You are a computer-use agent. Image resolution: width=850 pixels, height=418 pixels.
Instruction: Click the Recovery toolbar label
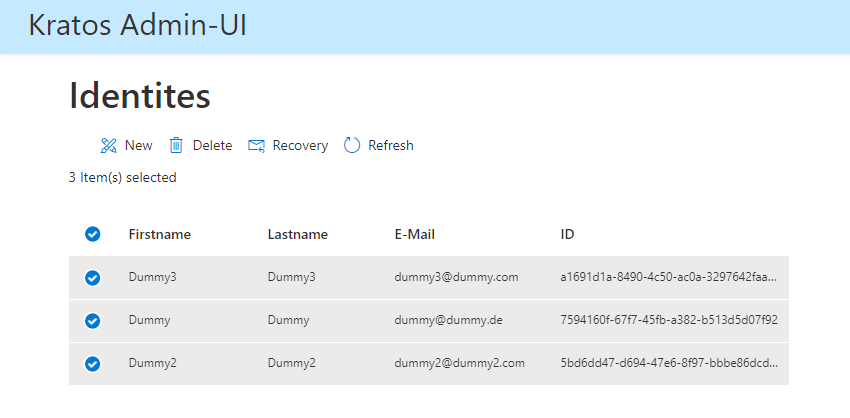[300, 145]
